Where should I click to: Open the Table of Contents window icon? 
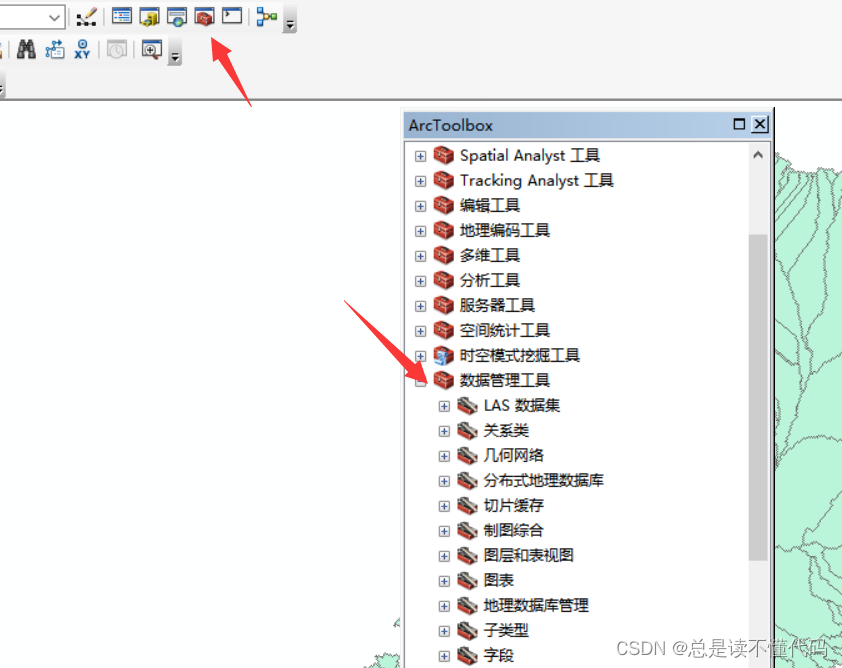[122, 16]
